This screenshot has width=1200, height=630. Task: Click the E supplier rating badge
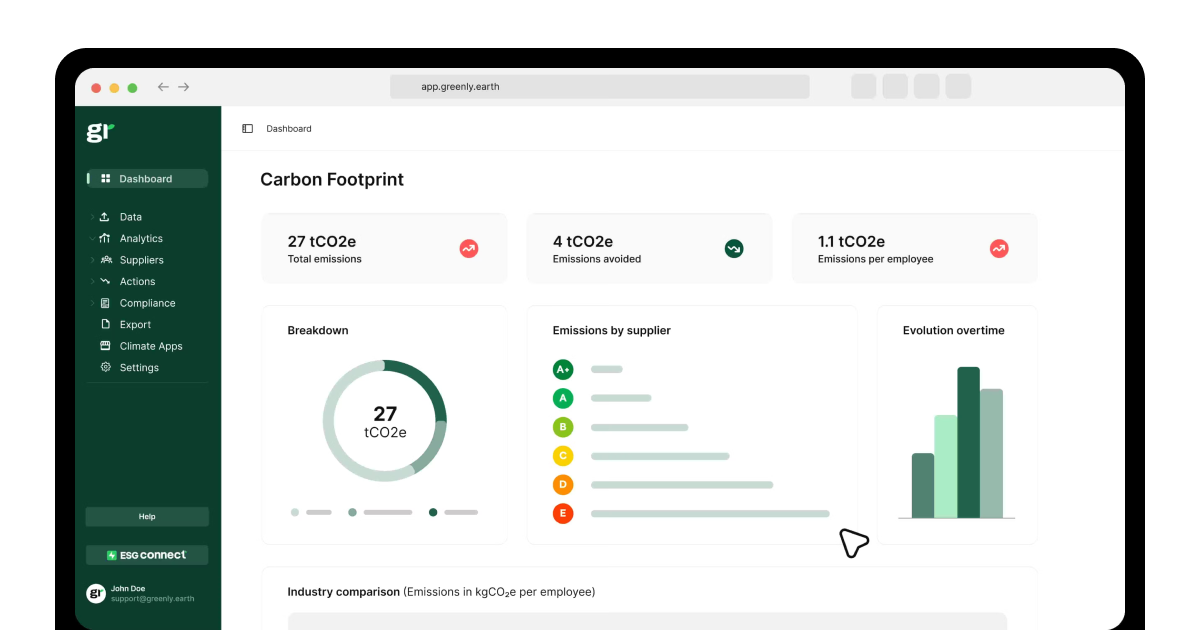coord(563,514)
